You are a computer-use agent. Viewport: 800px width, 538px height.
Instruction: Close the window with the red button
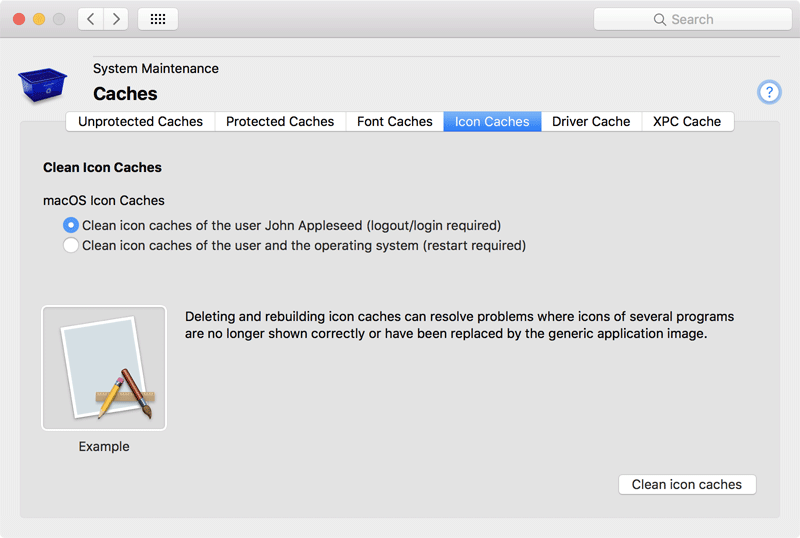(x=19, y=19)
